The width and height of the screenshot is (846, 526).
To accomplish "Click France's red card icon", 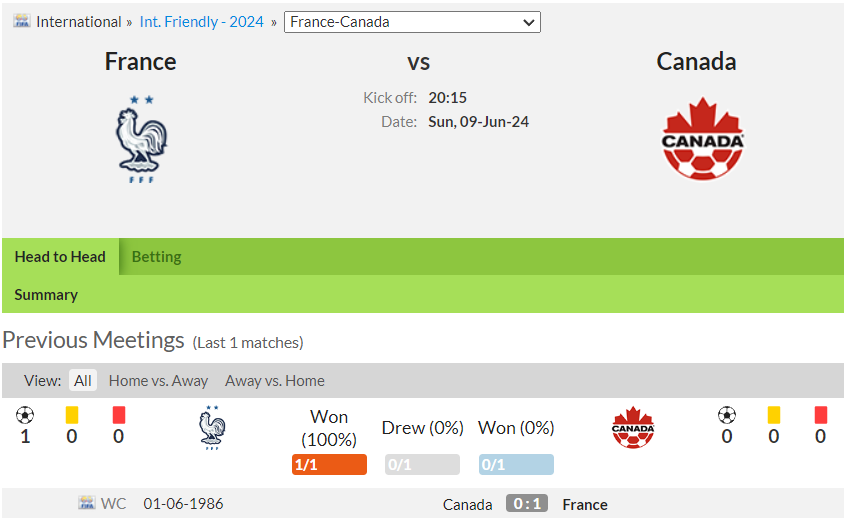I will coord(119,415).
